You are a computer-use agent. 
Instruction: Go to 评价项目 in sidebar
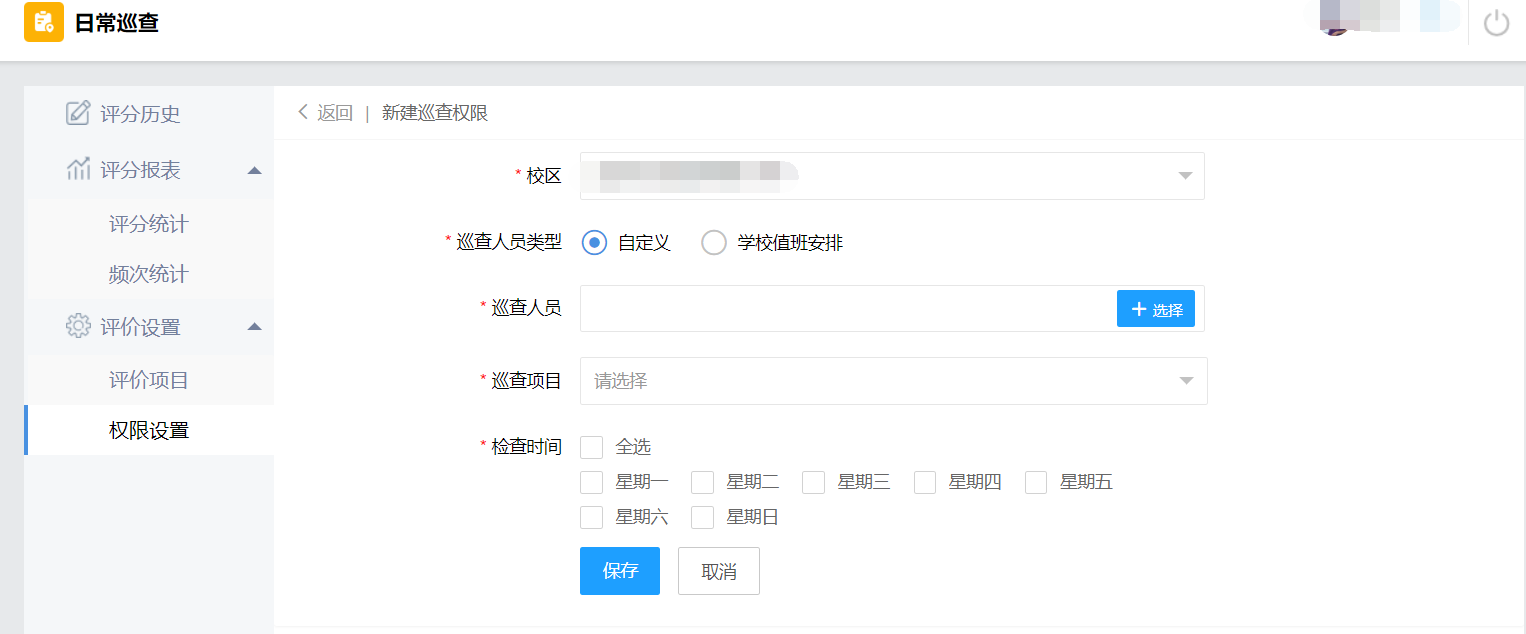148,380
